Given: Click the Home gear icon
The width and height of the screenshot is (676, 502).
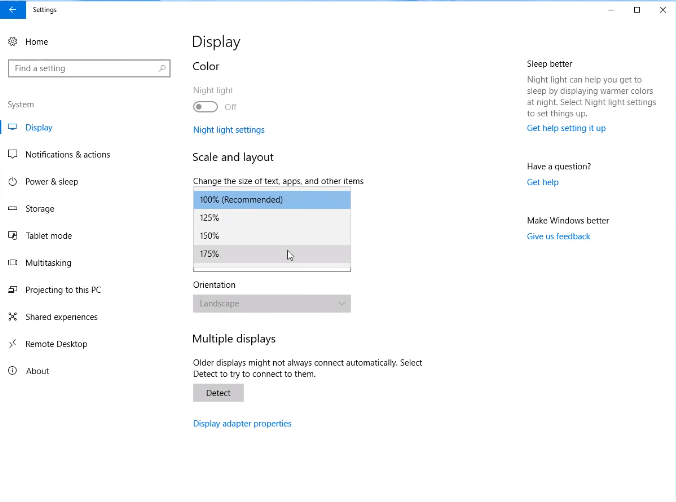Looking at the screenshot, I should [x=13, y=42].
